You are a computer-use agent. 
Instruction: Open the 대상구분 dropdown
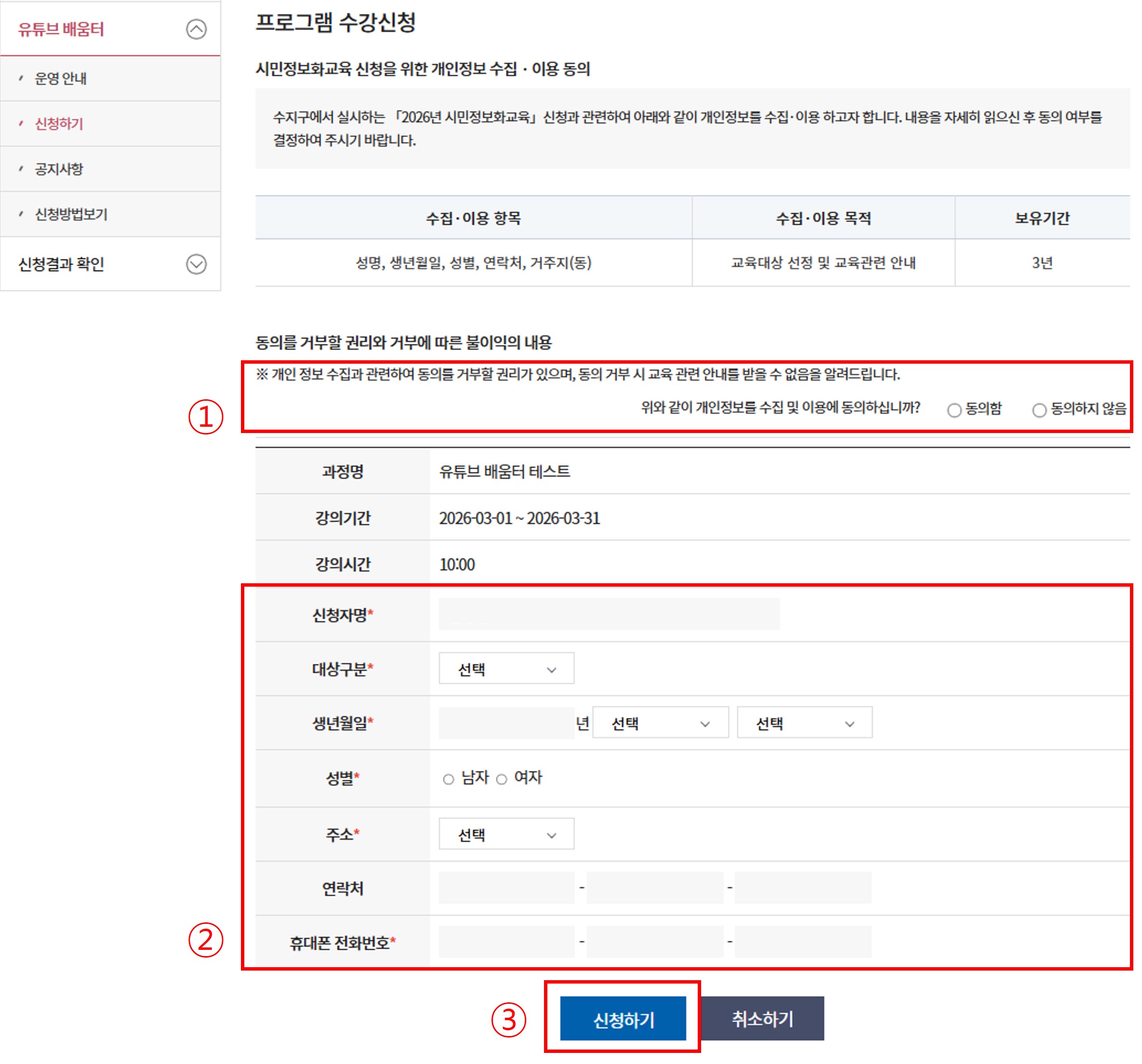[506, 669]
